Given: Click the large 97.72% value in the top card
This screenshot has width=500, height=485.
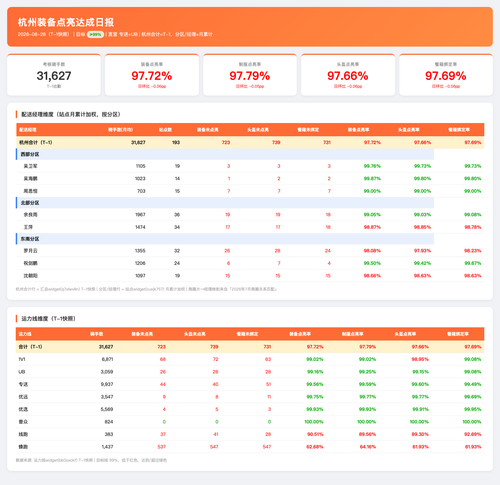Looking at the screenshot, I should pyautogui.click(x=152, y=76).
